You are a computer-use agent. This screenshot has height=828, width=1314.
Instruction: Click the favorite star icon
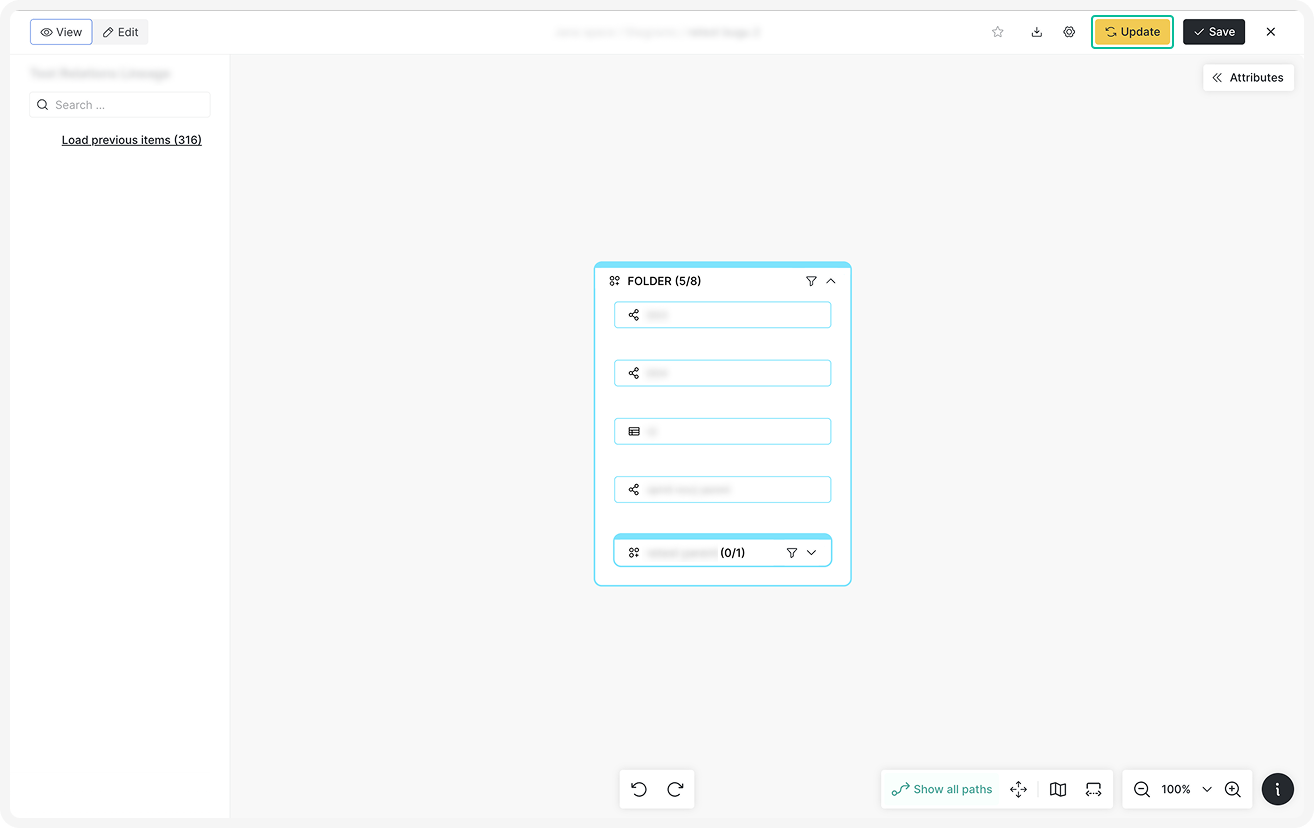click(x=997, y=32)
